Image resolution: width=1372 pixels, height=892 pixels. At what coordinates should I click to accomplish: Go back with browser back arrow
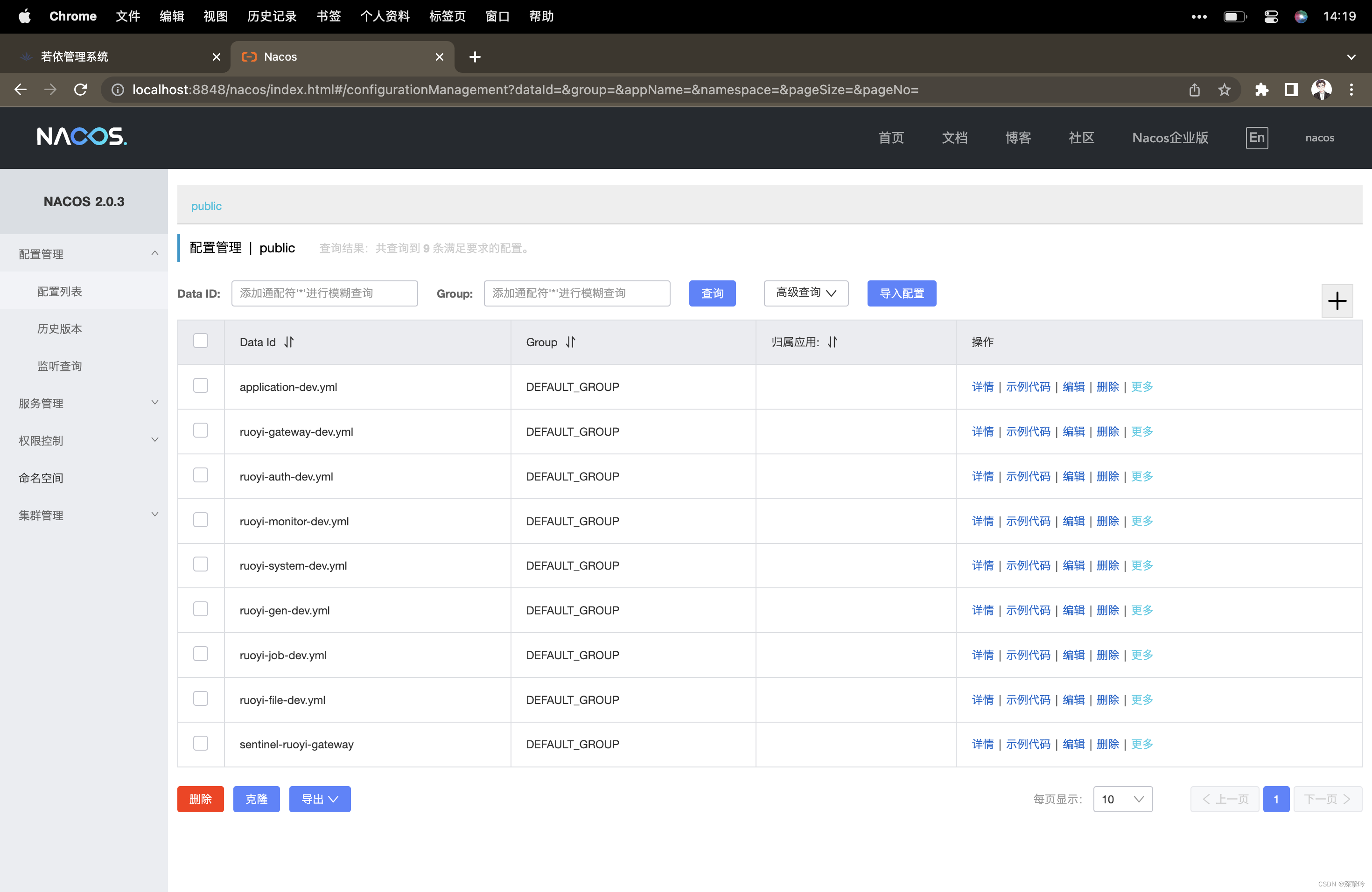tap(21, 89)
